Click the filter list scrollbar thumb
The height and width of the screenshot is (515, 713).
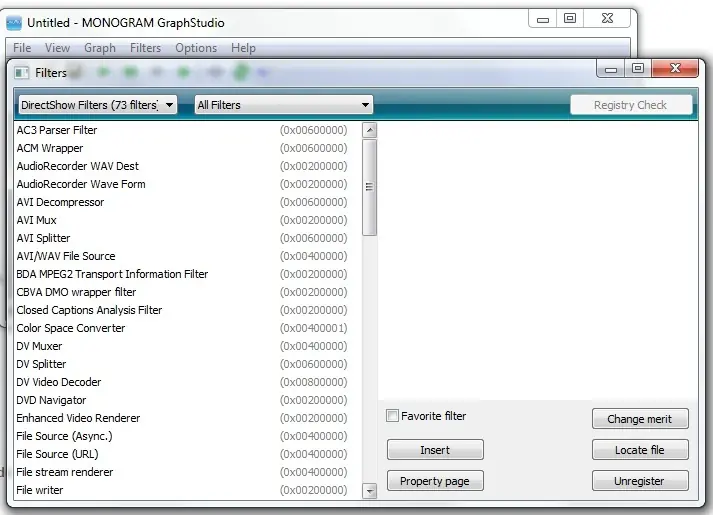(369, 187)
